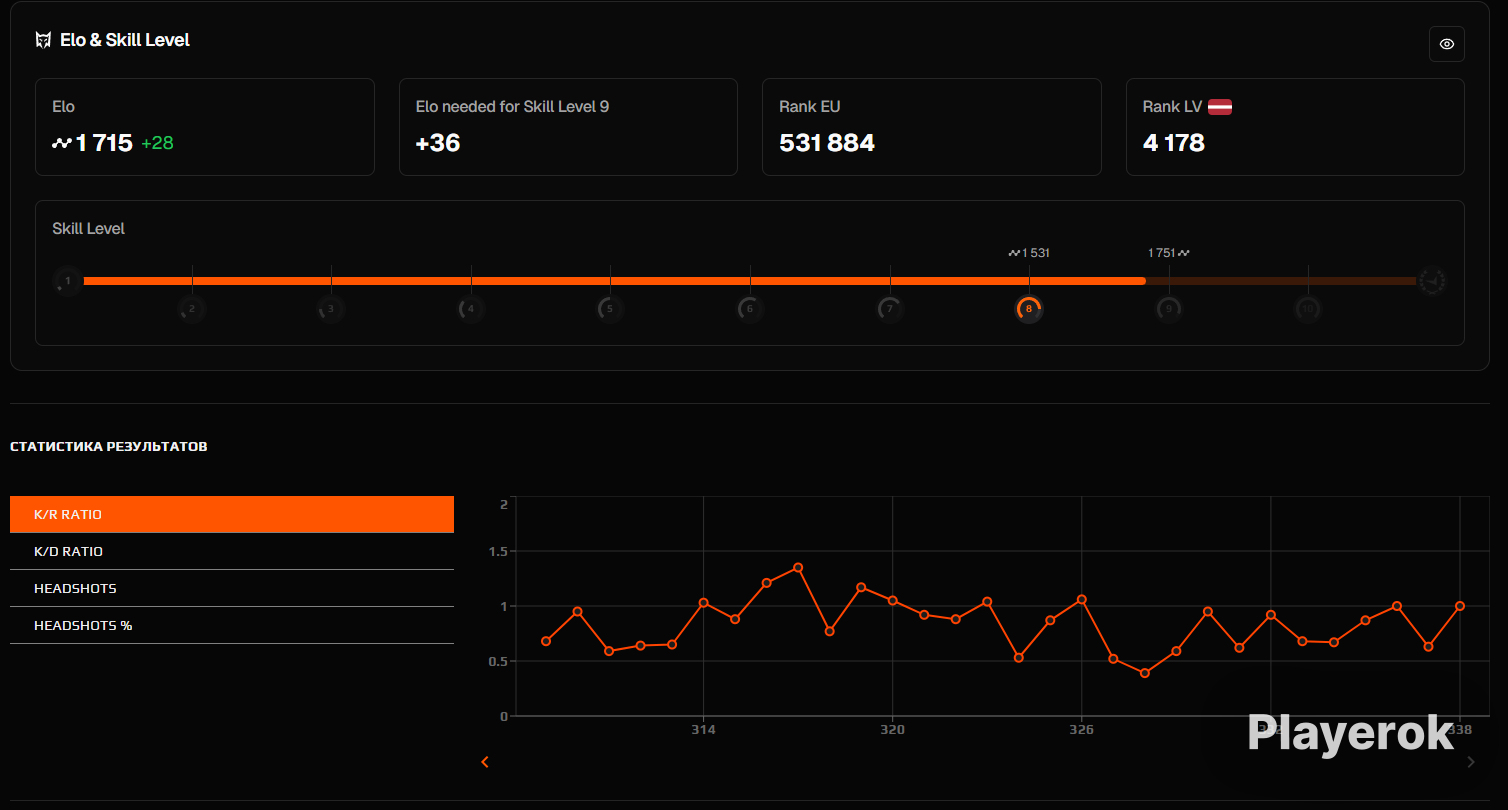The height and width of the screenshot is (810, 1508).
Task: Select the K/R RATIO tab
Action: coord(232,514)
